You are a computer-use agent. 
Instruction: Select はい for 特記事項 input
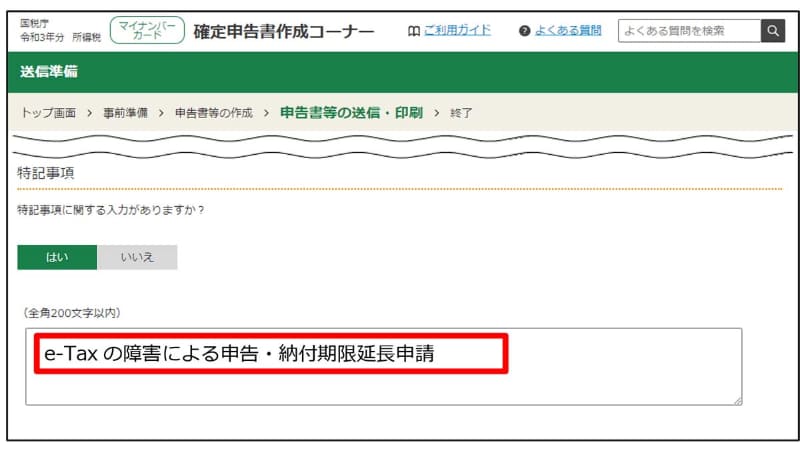57,257
